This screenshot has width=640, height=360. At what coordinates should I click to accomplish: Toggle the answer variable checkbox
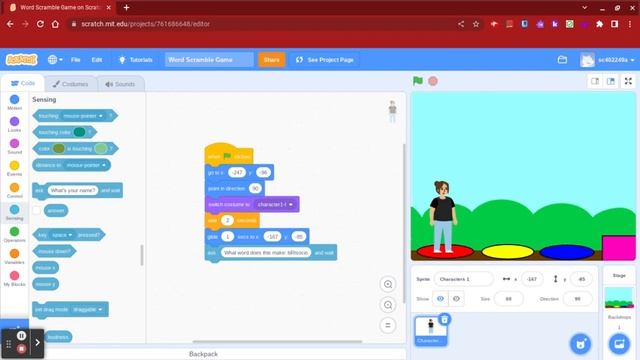click(x=36, y=210)
